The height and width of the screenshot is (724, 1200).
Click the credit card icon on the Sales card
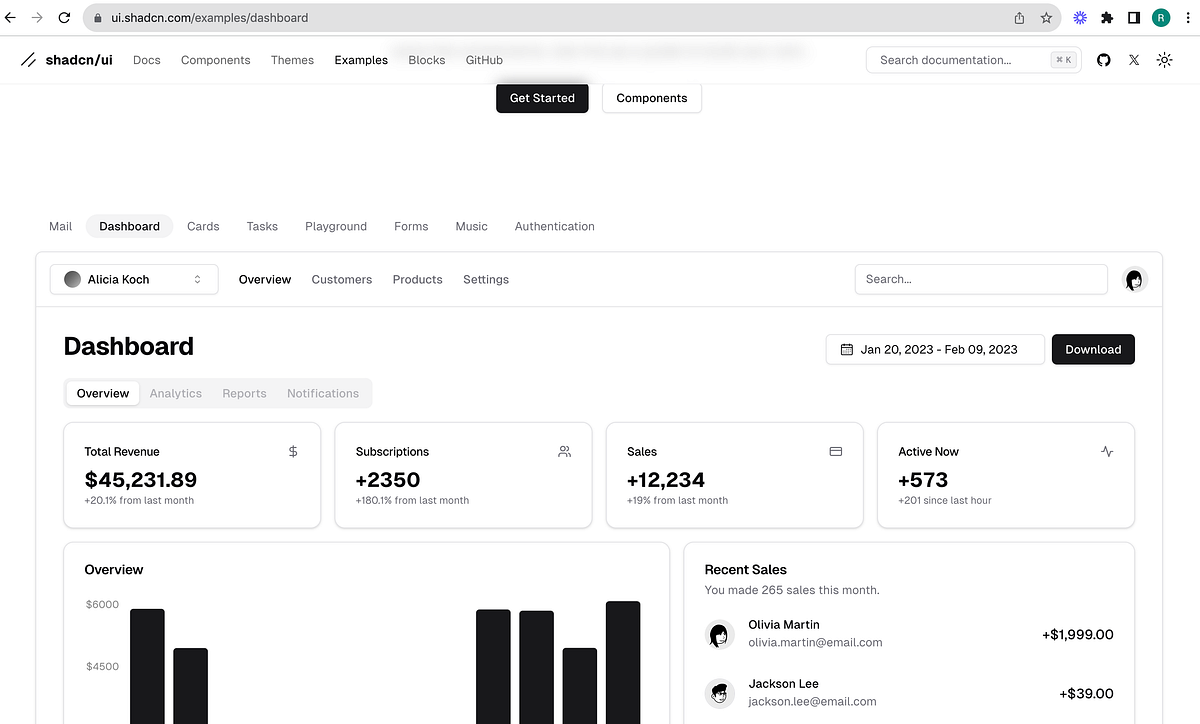pyautogui.click(x=835, y=451)
